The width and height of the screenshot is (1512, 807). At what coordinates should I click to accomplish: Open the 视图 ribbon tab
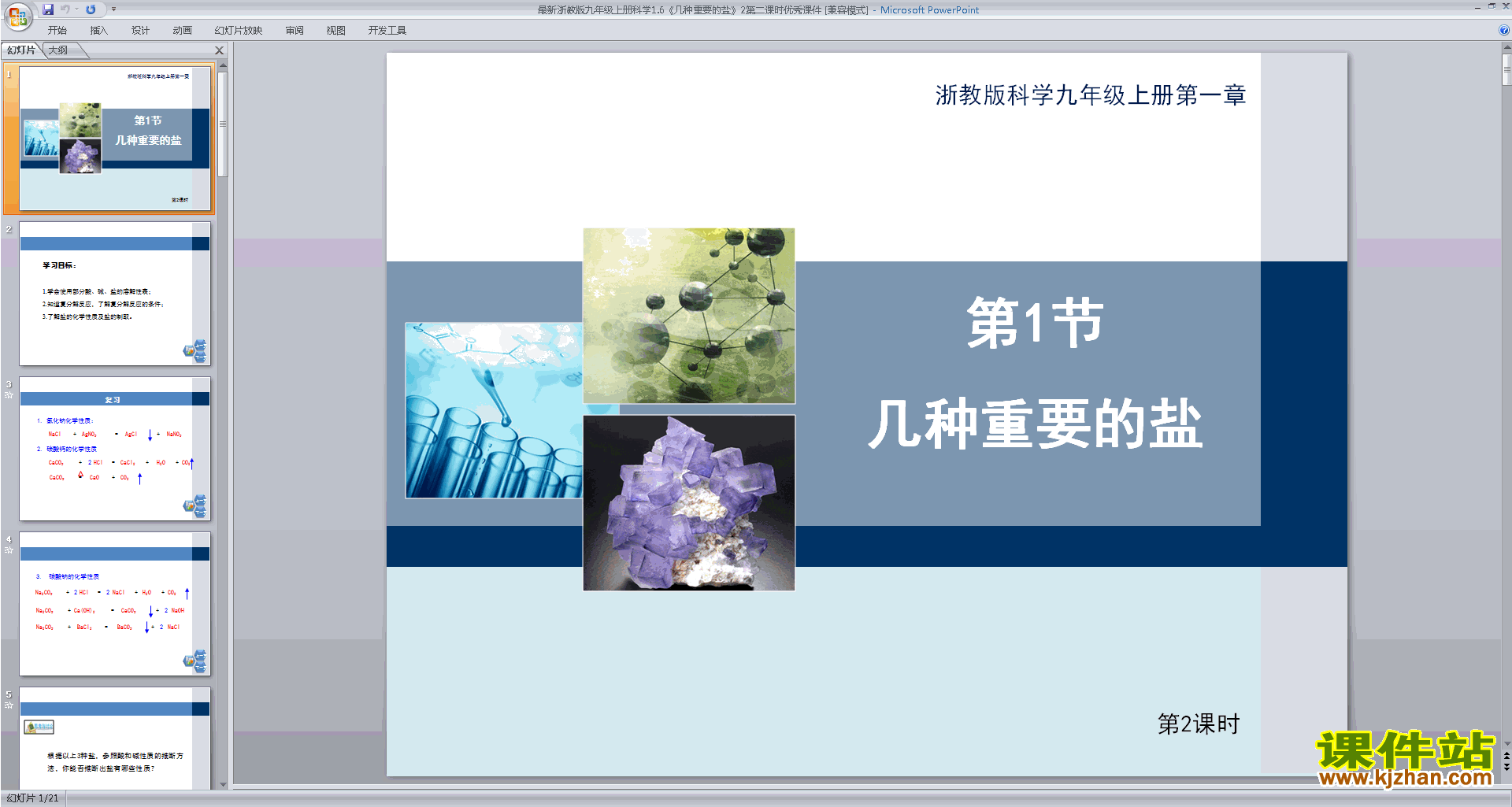(335, 30)
